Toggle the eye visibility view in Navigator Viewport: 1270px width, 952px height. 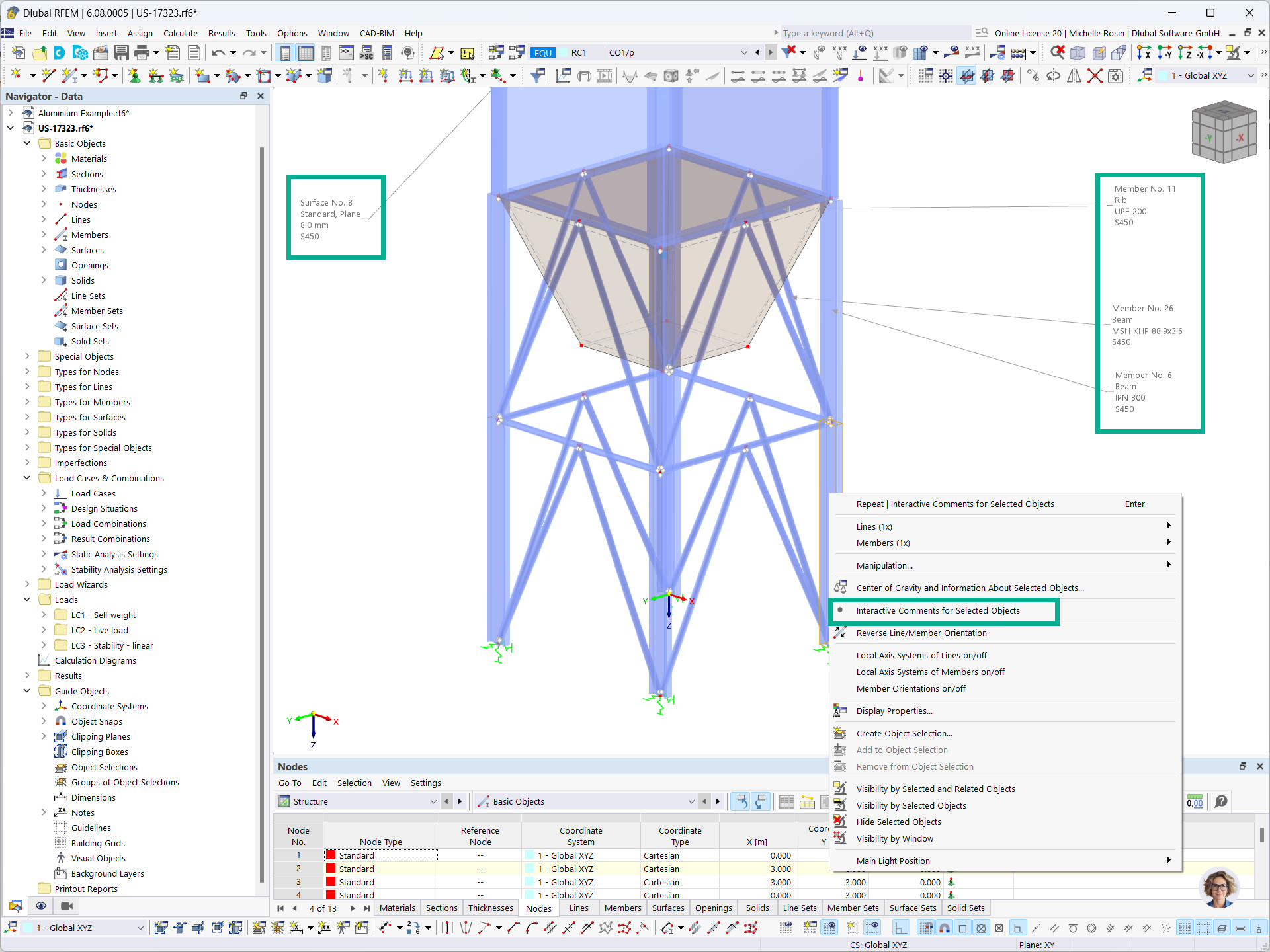pyautogui.click(x=41, y=906)
